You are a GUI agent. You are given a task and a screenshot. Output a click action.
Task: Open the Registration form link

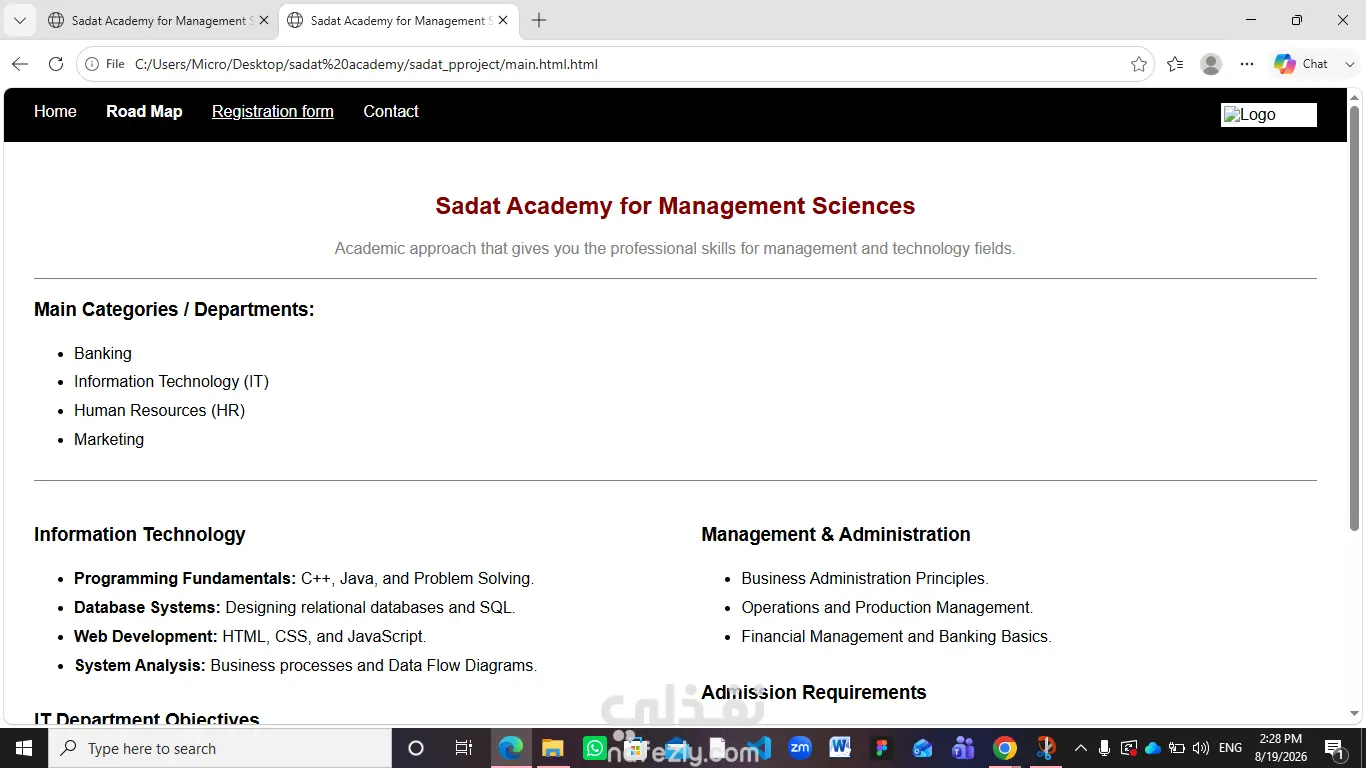point(273,111)
